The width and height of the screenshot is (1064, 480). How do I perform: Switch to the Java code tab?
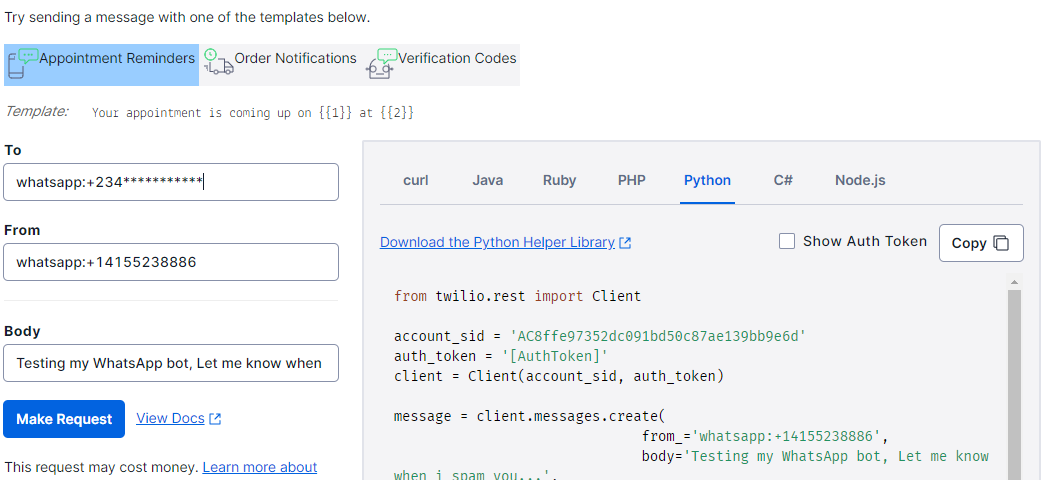[488, 181]
